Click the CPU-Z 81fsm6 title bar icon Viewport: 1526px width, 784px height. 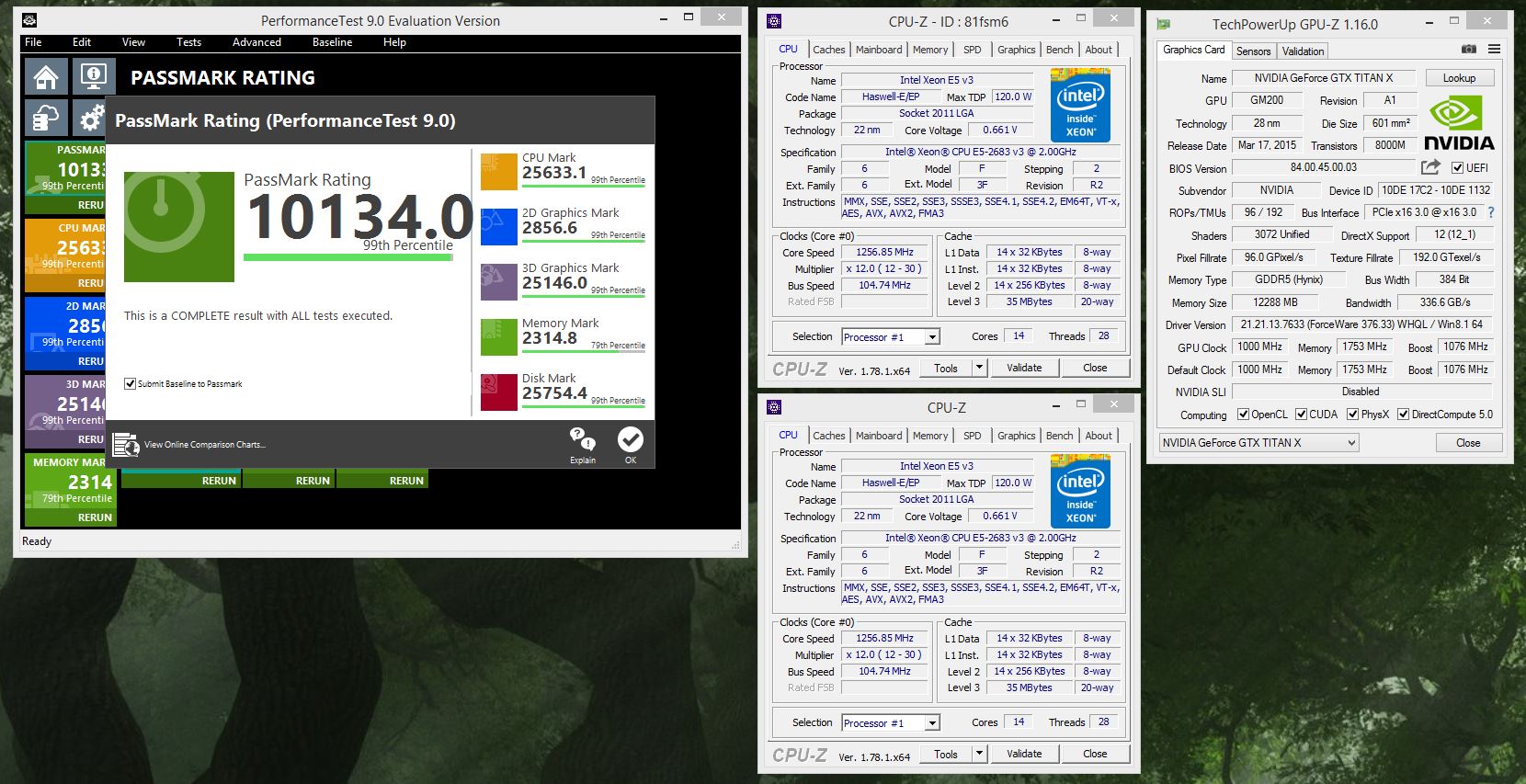point(774,21)
